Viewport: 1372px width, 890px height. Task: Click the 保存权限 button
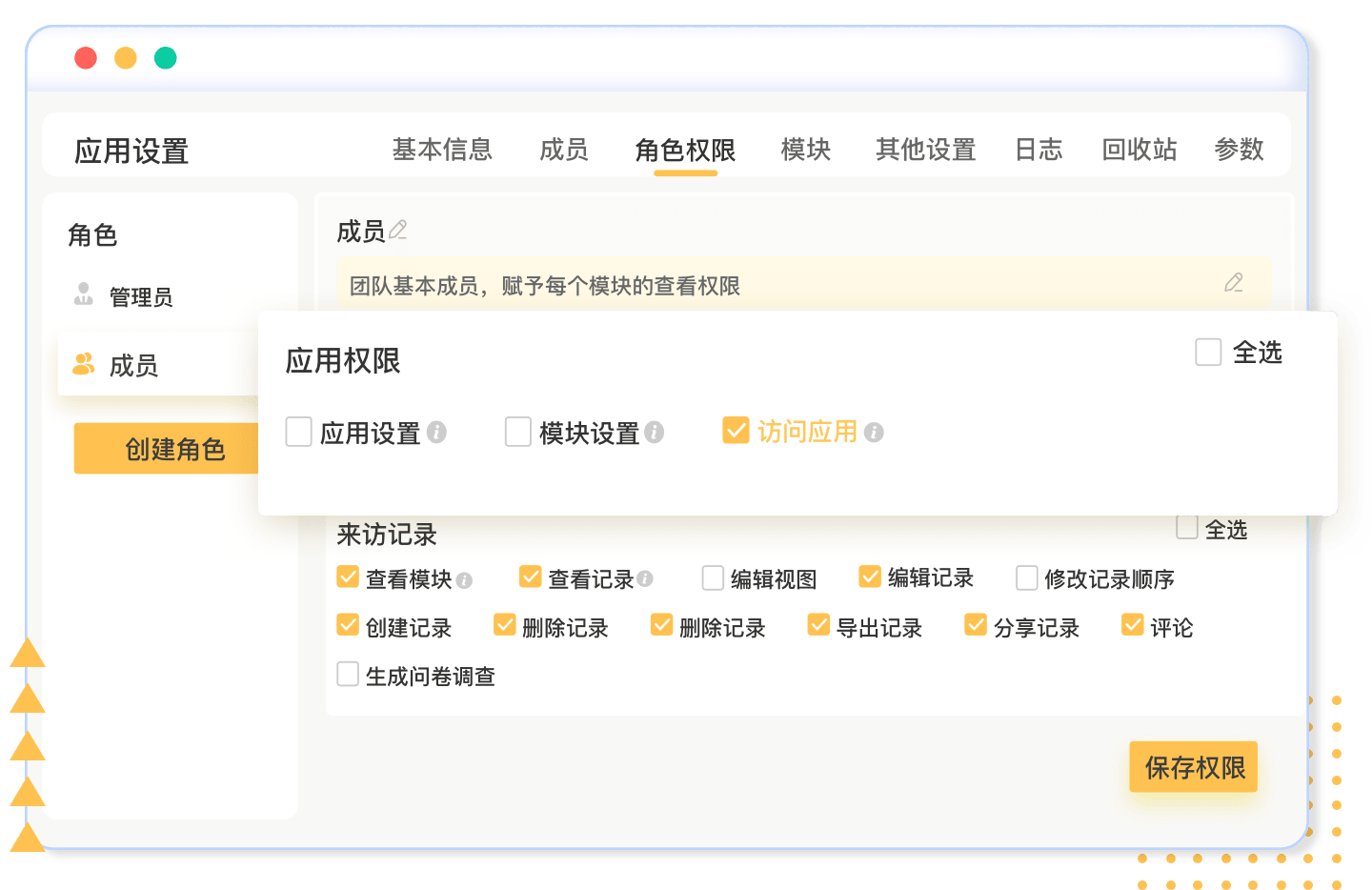1193,767
